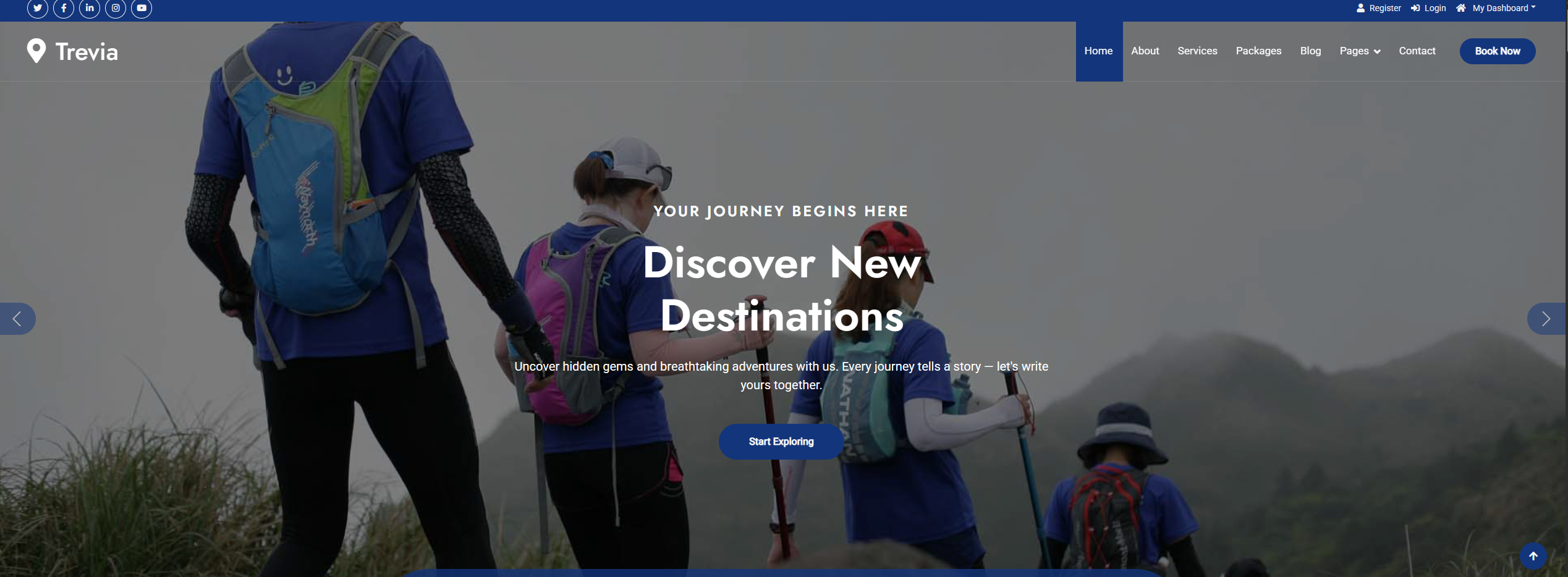Click the scroll-to-top arrow button

[1533, 556]
